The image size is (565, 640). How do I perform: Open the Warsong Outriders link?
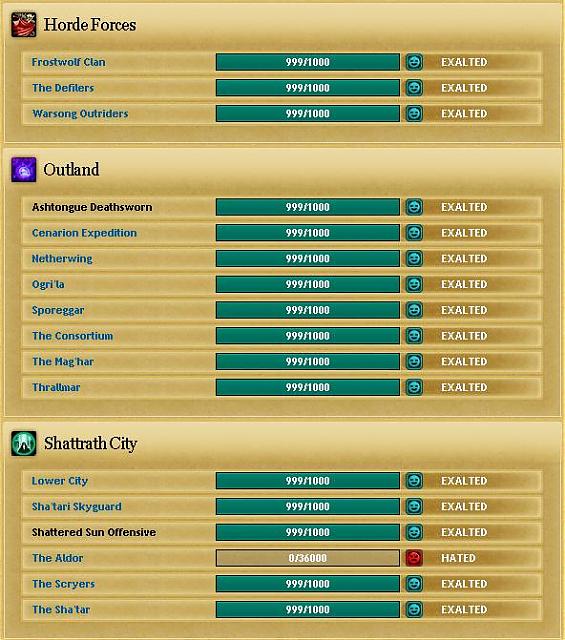pyautogui.click(x=80, y=113)
